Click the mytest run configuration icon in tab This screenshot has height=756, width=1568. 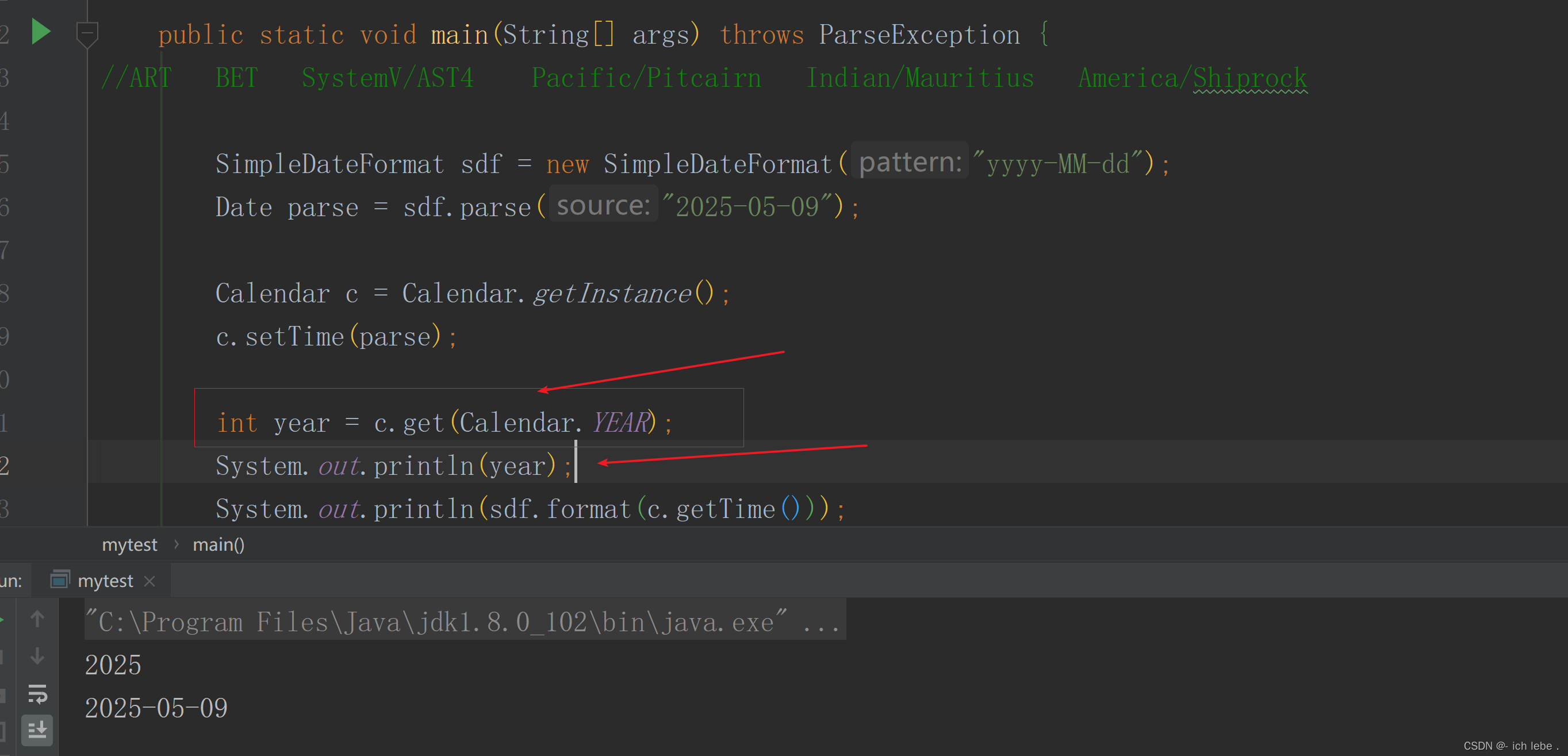[x=60, y=580]
